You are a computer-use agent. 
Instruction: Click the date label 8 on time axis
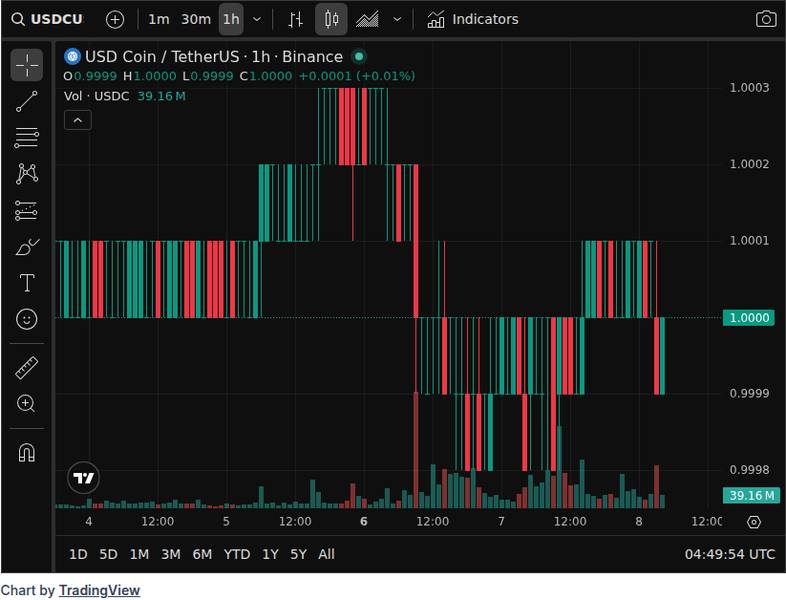point(639,521)
